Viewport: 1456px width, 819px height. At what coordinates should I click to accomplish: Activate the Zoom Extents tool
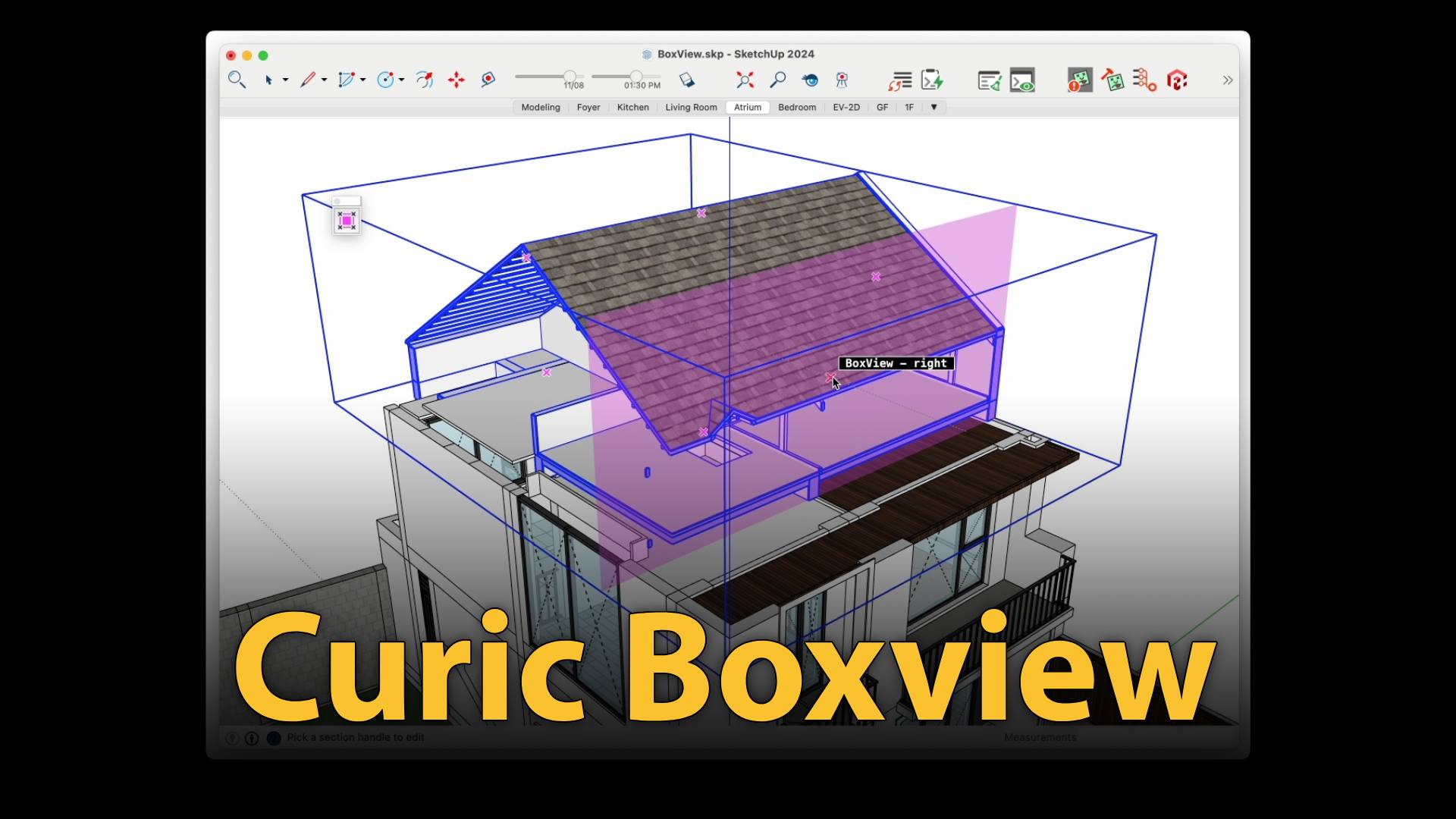[745, 80]
